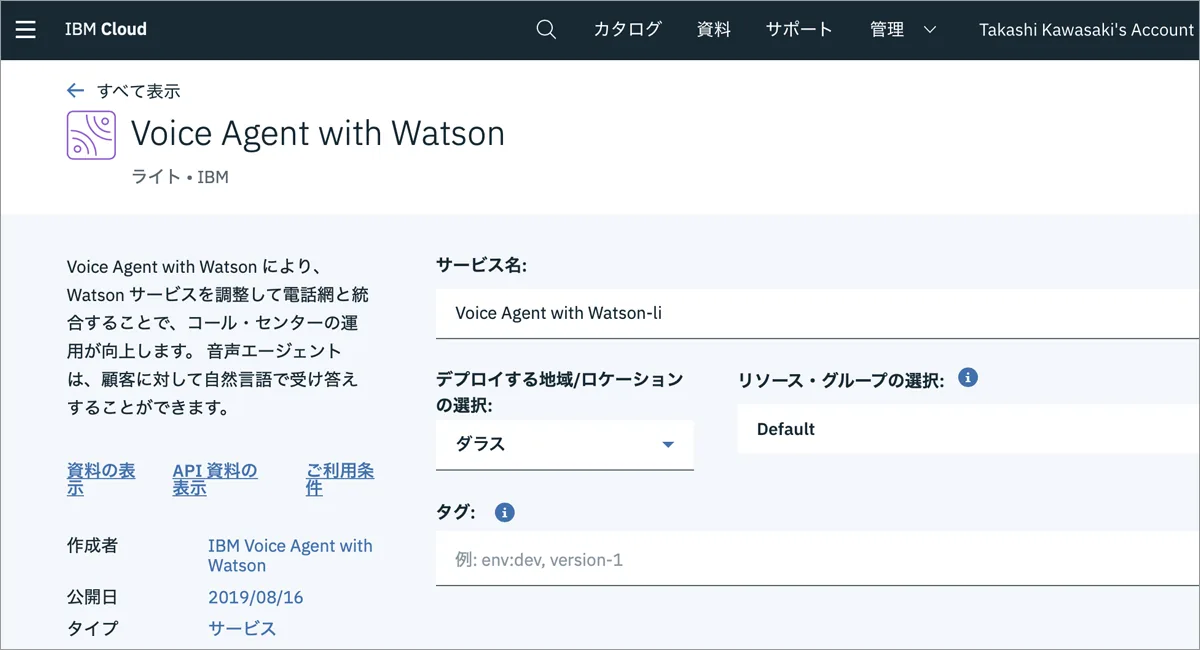This screenshot has width=1200, height=650.
Task: Click the サービス type value
Action: pos(242,629)
